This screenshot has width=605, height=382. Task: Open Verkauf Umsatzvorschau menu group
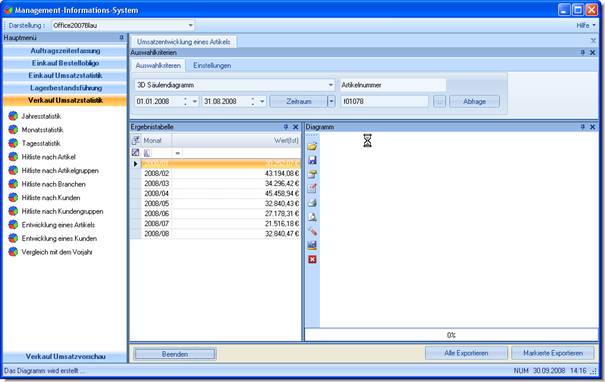[x=65, y=357]
